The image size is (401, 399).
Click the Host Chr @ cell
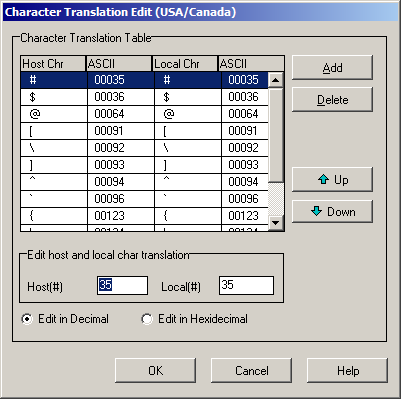[x=54, y=114]
